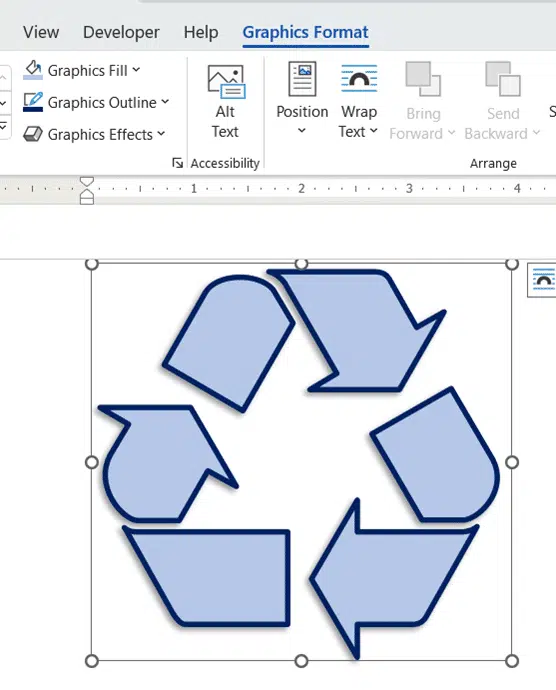Select the Graphics Format tab
556x690 pixels.
click(306, 33)
